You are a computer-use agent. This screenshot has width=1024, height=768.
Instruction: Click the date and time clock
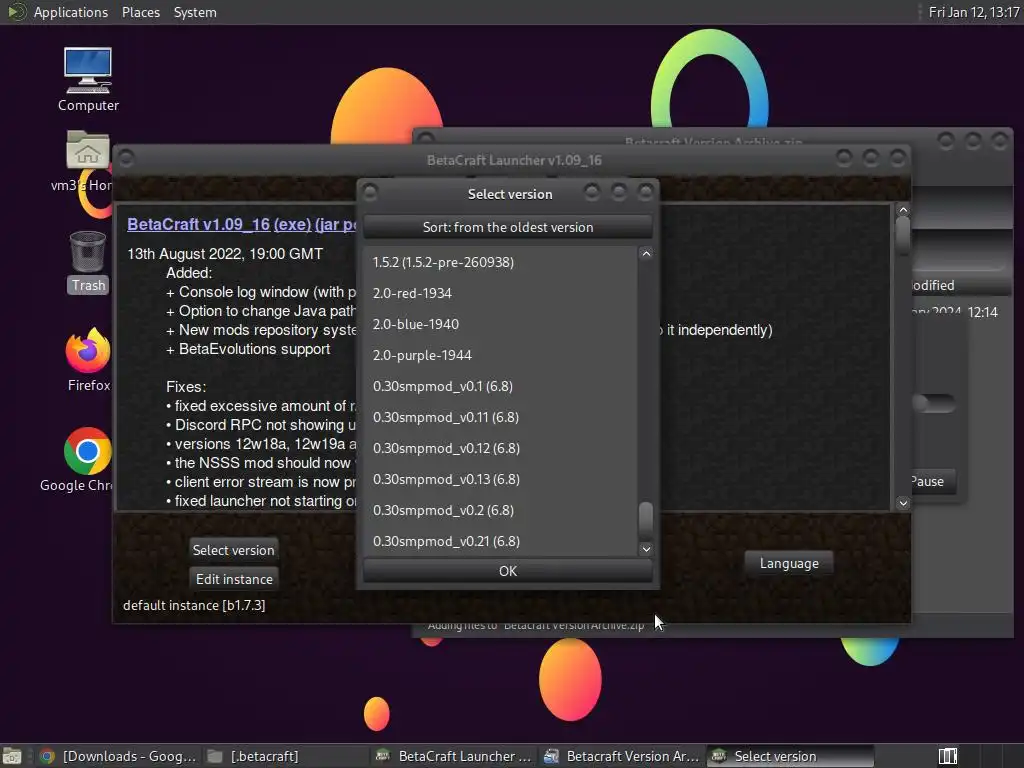point(974,12)
